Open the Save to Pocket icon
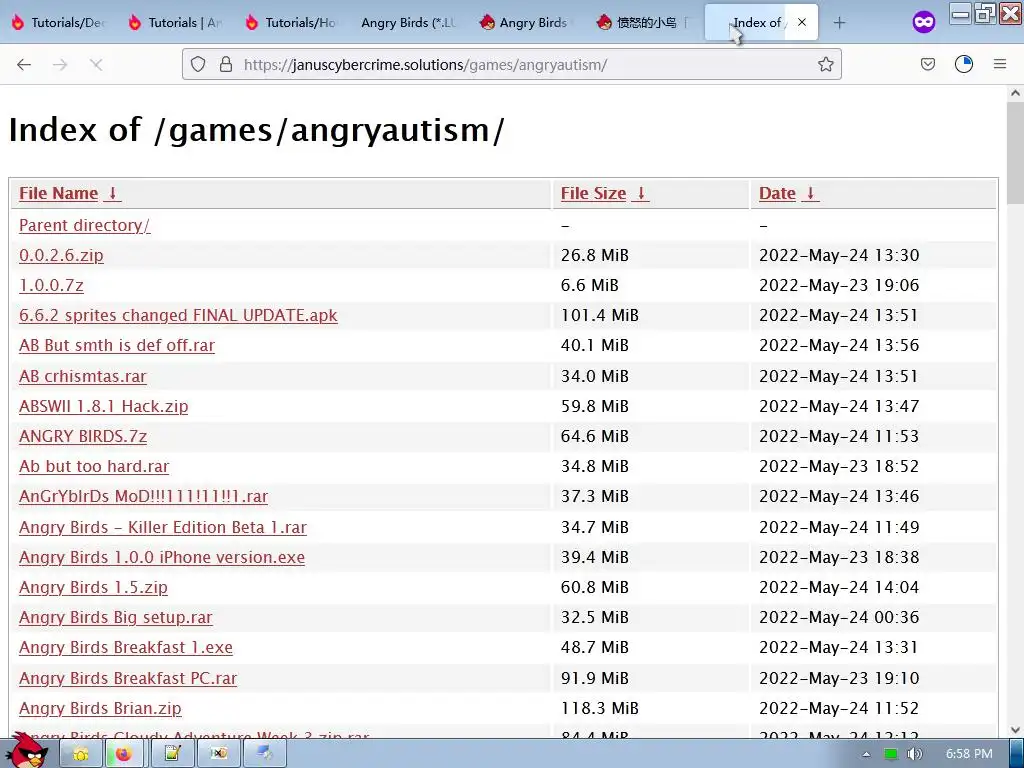Screen dimensions: 1024x768 point(927,64)
